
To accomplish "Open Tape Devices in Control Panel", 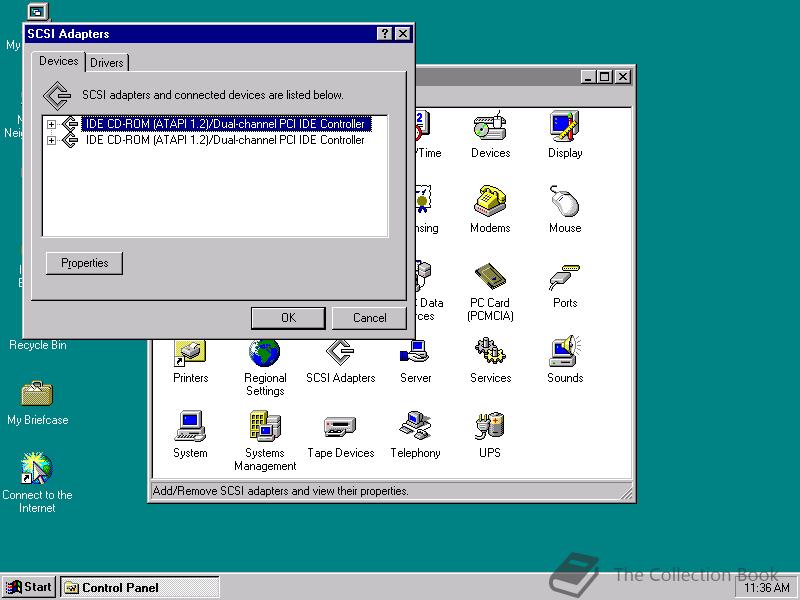I will click(340, 437).
